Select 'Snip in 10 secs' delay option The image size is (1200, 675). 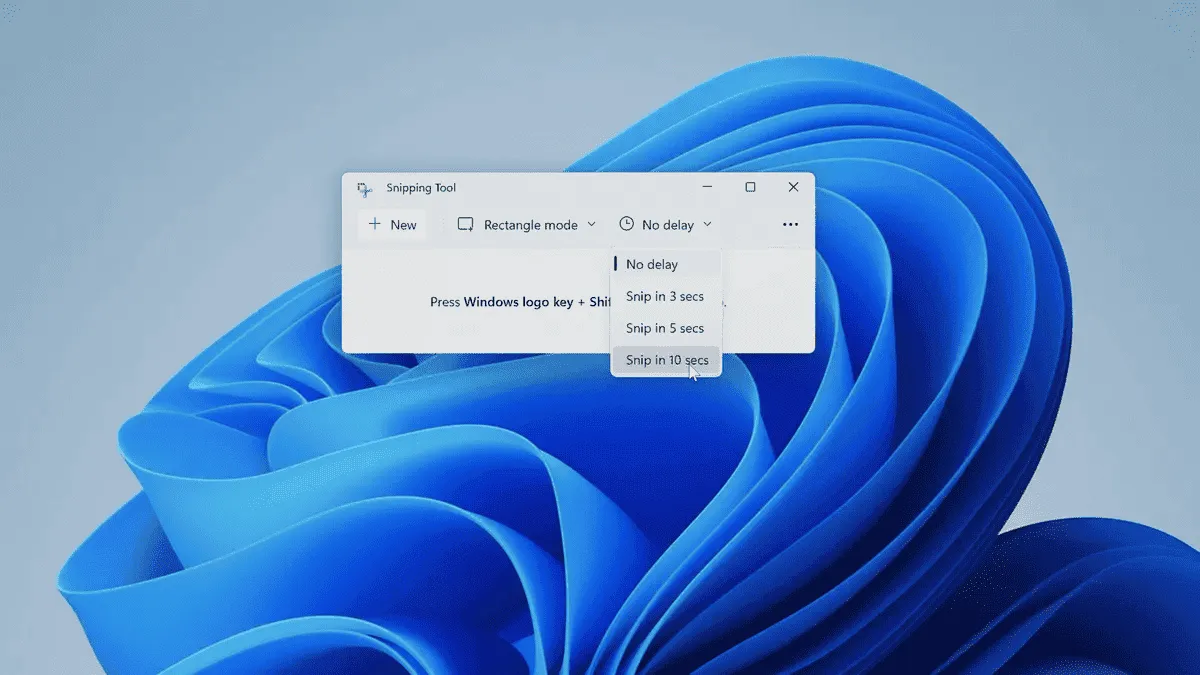point(665,360)
